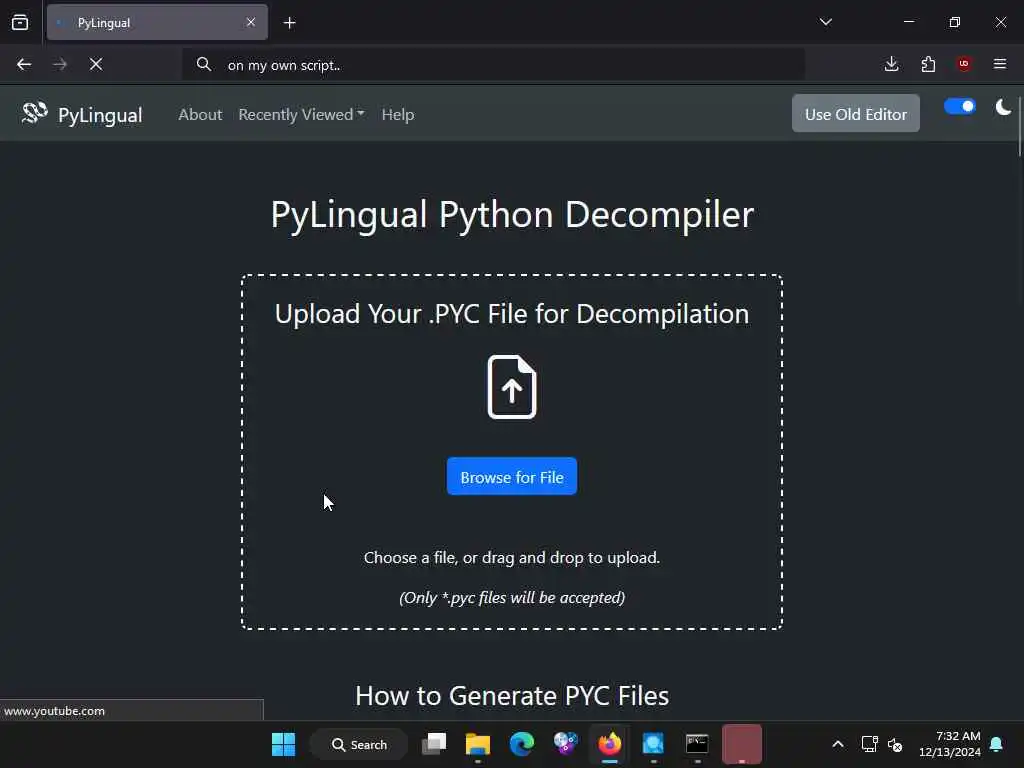Click Browse for File button

click(512, 477)
